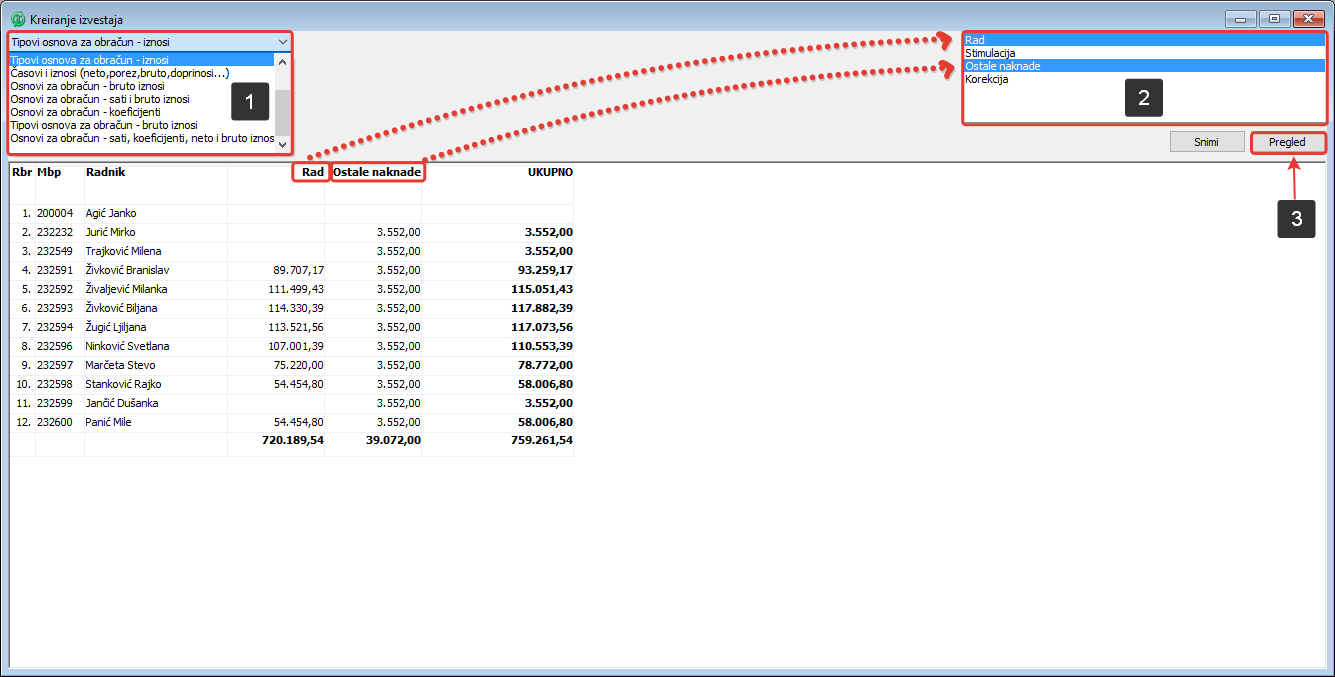This screenshot has width=1335, height=677.
Task: Collapse the report type combo box arrow
Action: coord(282,42)
